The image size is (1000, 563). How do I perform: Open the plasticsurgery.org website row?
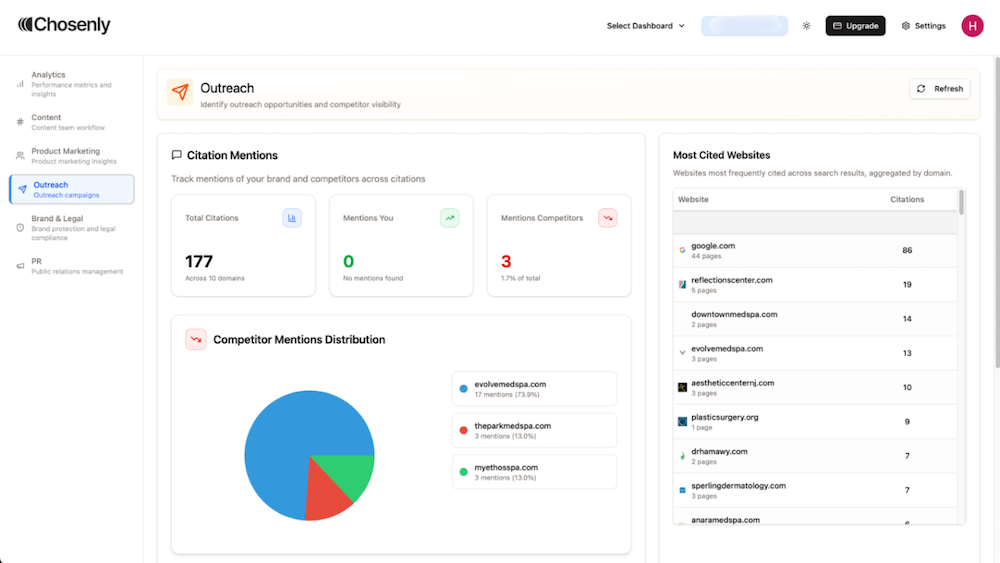click(x=815, y=421)
